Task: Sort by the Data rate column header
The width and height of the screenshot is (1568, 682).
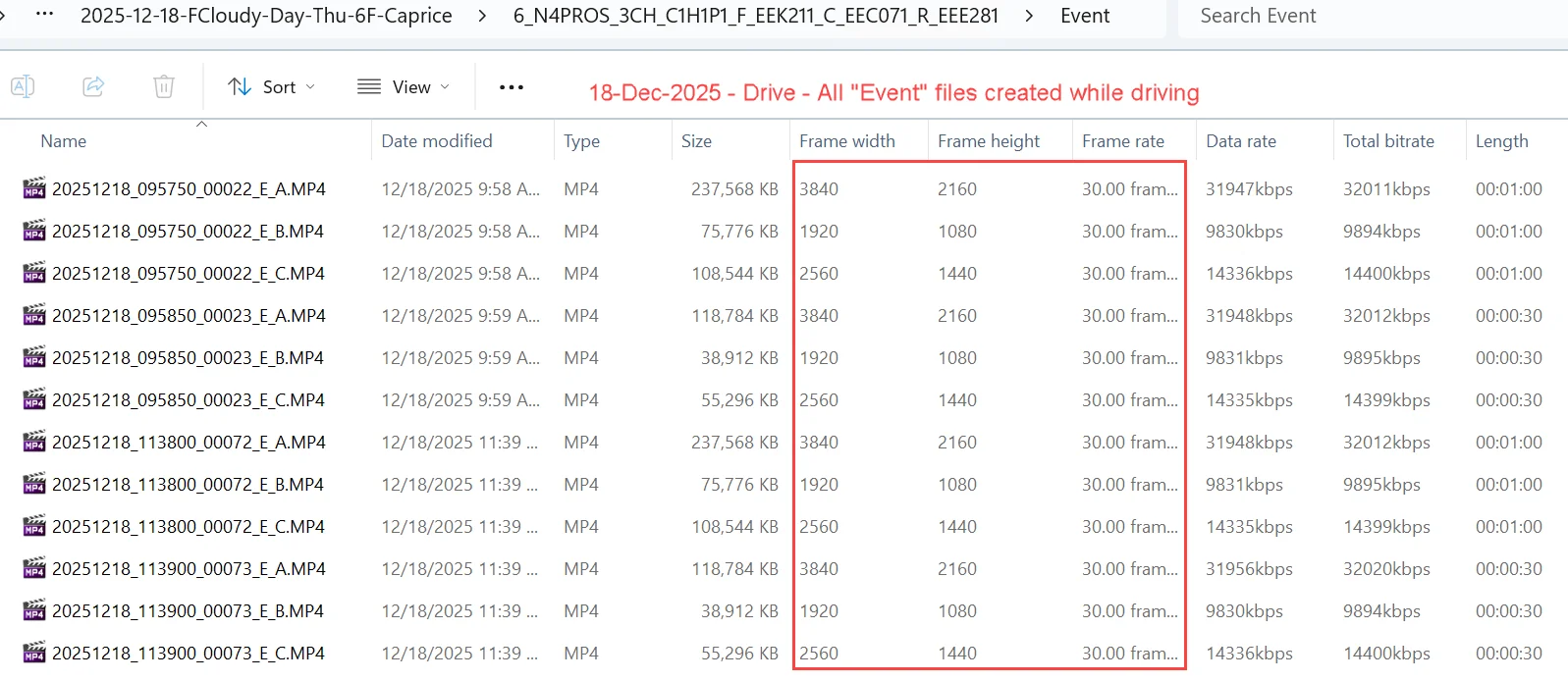Action: (x=1241, y=141)
